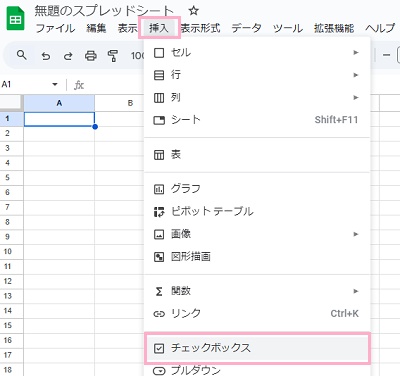Open the ツール menu
The image size is (400, 376).
coord(288,28)
